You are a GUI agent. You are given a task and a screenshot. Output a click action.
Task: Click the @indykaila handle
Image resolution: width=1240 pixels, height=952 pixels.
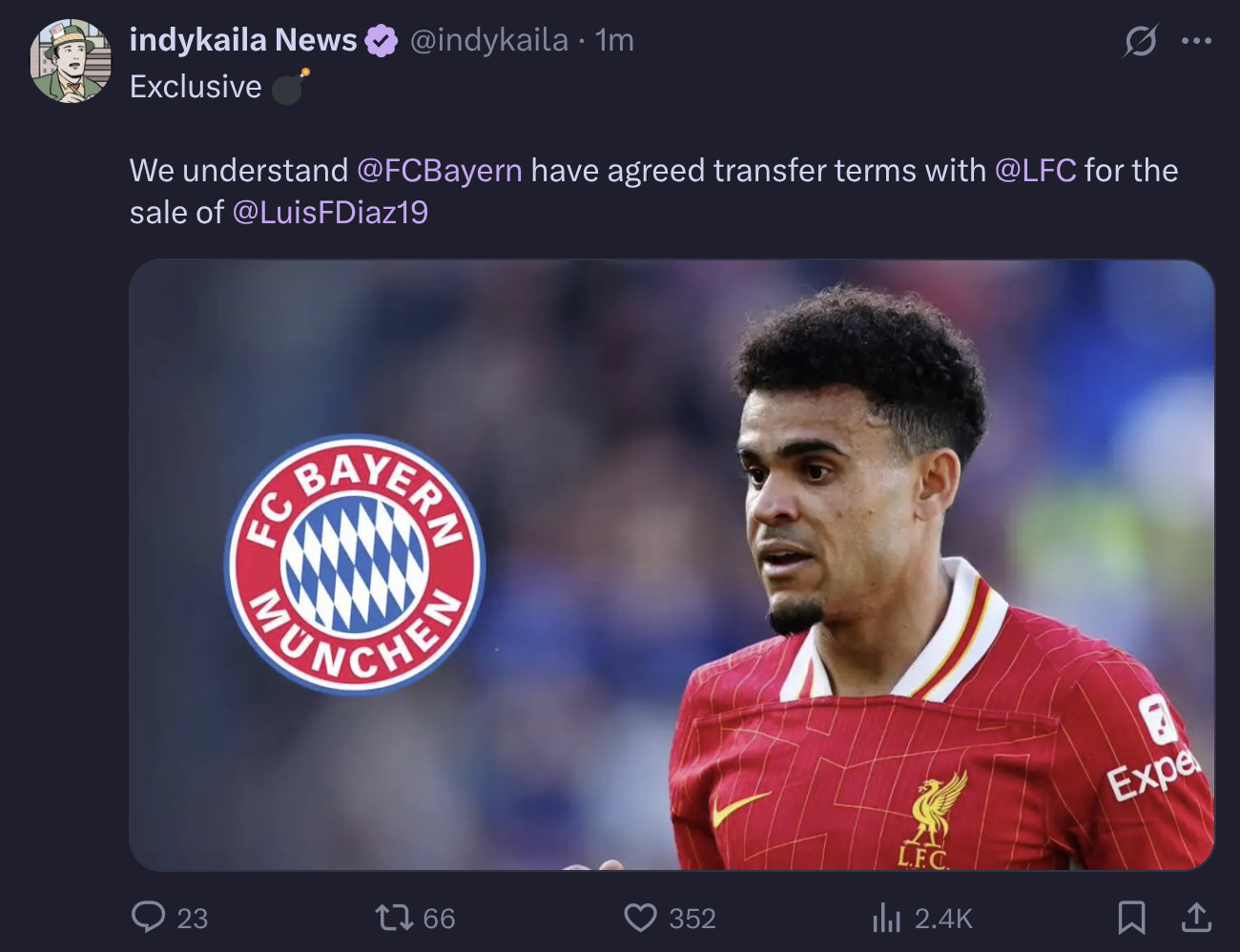488,40
